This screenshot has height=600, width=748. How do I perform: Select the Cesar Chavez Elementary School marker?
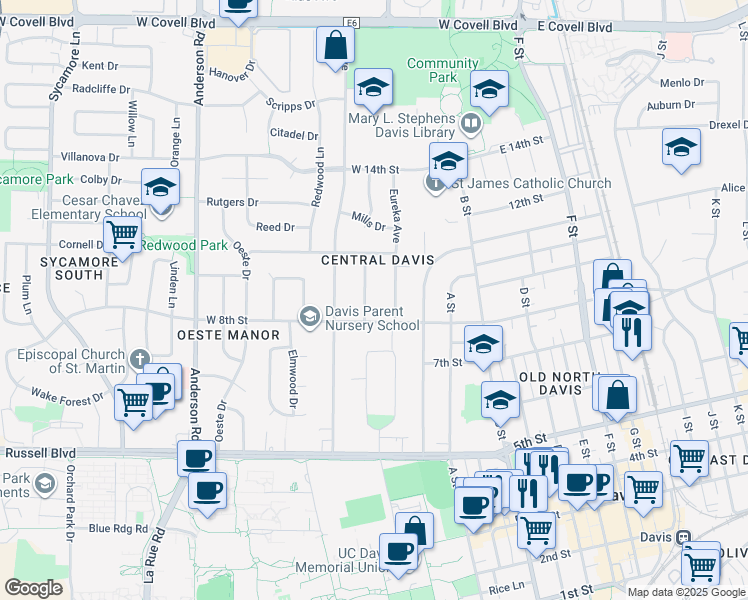160,187
